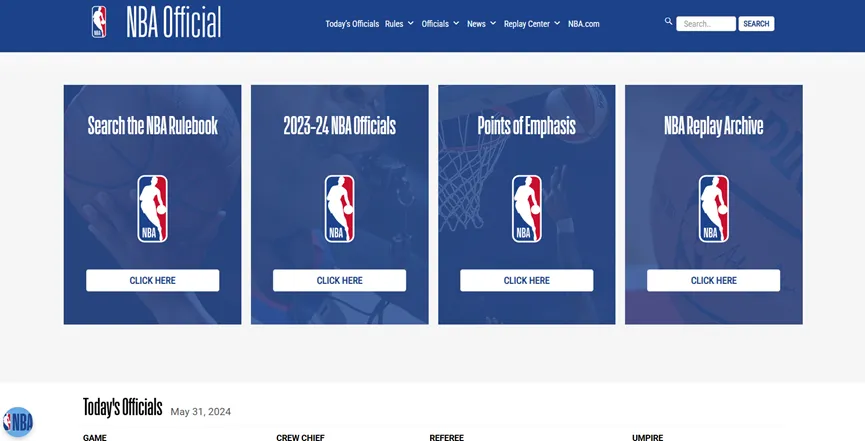
Task: Click NBA logo on Points of Emphasis card
Action: point(526,209)
